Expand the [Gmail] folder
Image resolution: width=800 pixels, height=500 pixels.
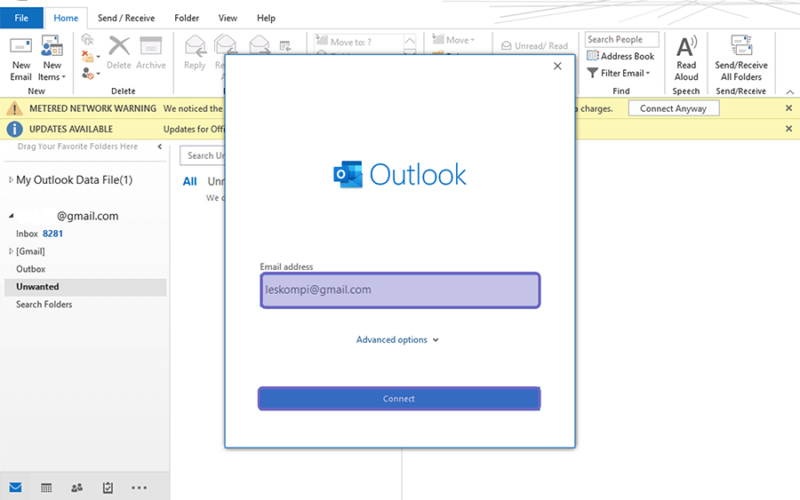[11, 251]
